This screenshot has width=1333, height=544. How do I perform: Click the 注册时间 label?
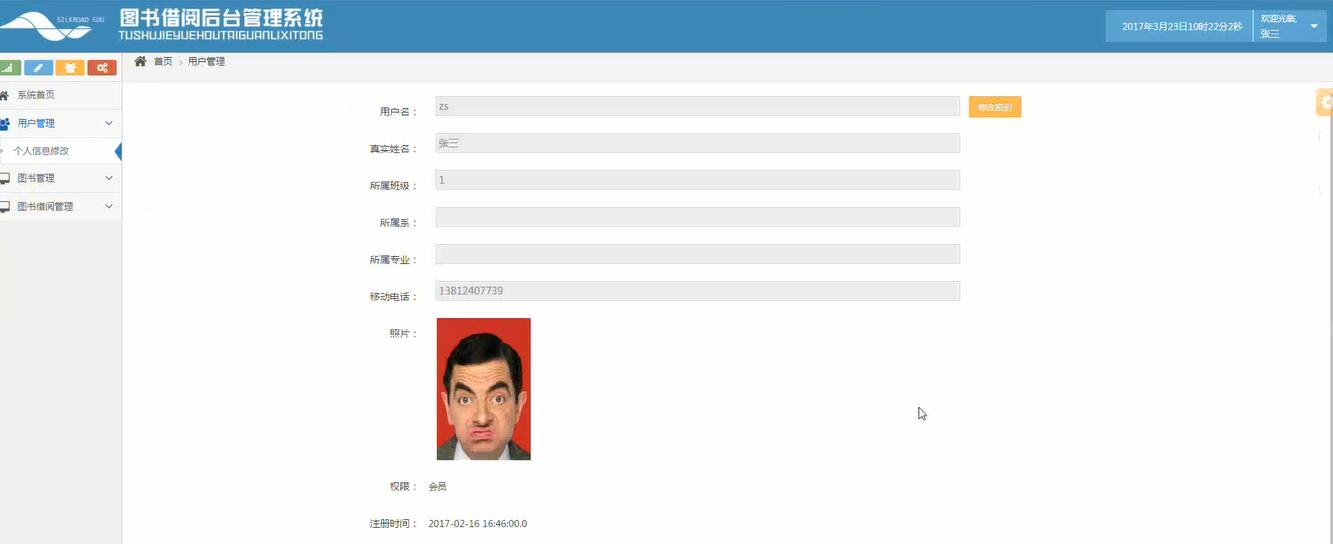point(393,523)
